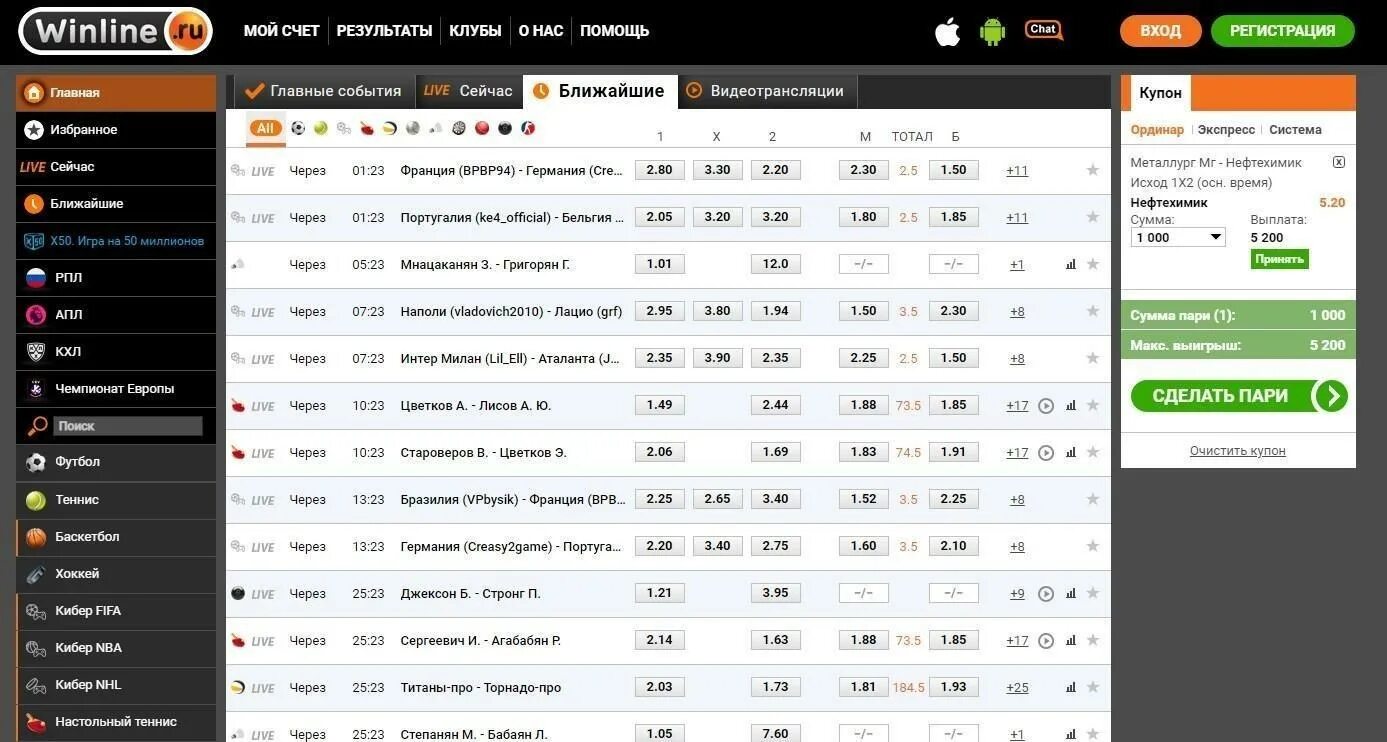The width and height of the screenshot is (1387, 742).
Task: Open РПЛ league in sidebar
Action: click(116, 278)
